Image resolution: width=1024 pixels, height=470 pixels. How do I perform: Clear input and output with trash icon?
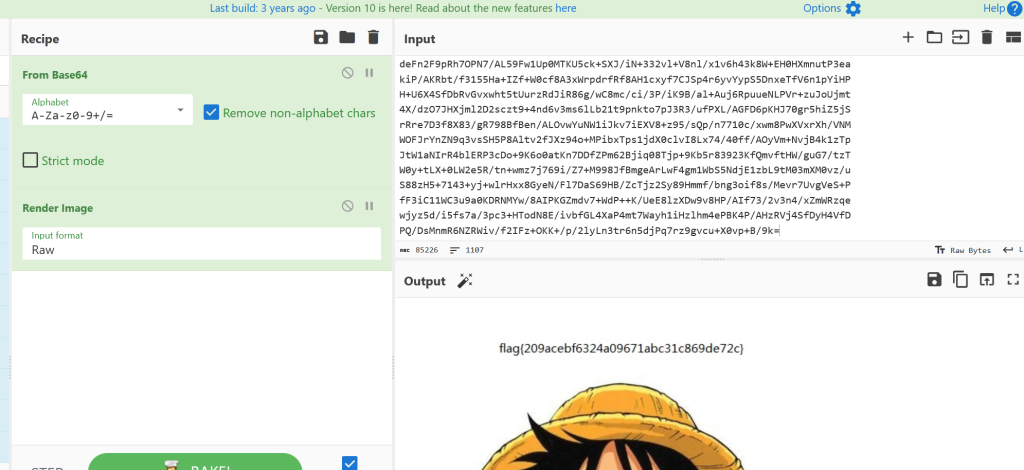[x=986, y=38]
